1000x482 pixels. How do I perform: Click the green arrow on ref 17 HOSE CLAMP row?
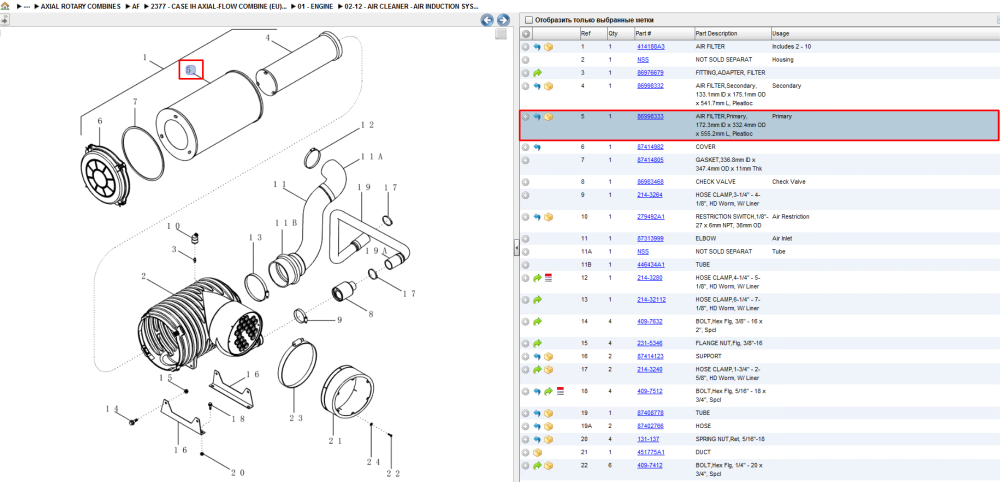(537, 370)
